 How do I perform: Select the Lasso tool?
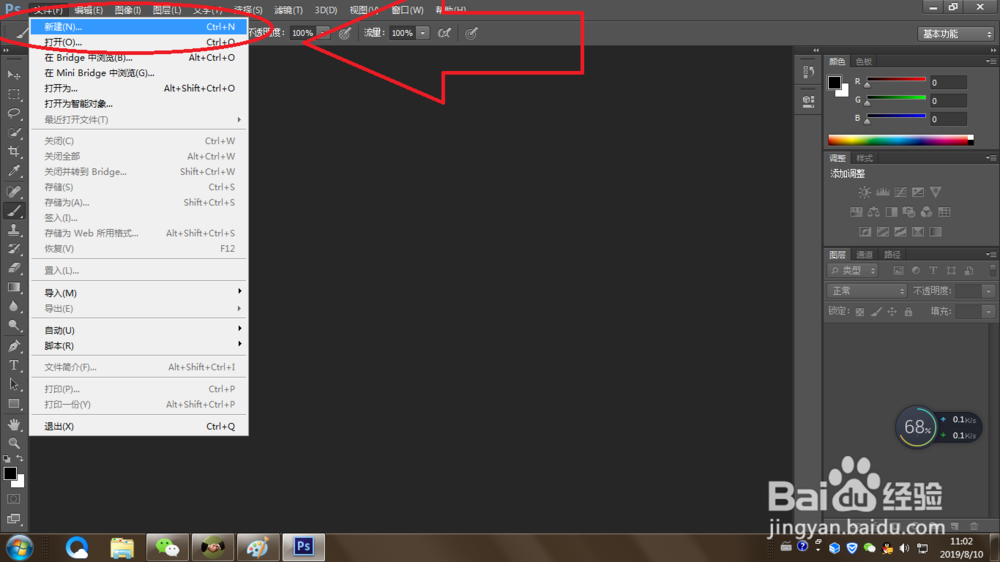pos(13,114)
